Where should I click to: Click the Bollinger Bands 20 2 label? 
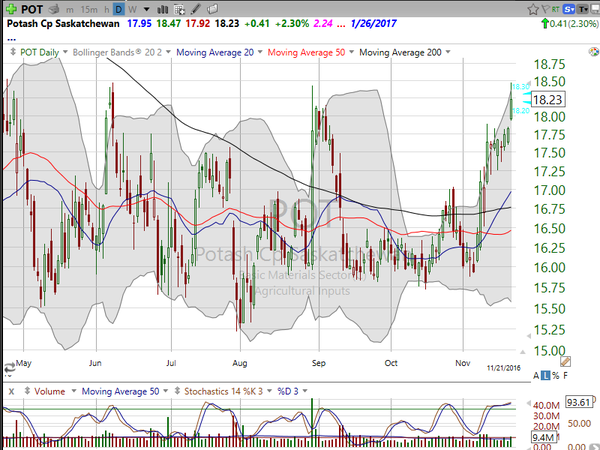[x=117, y=52]
